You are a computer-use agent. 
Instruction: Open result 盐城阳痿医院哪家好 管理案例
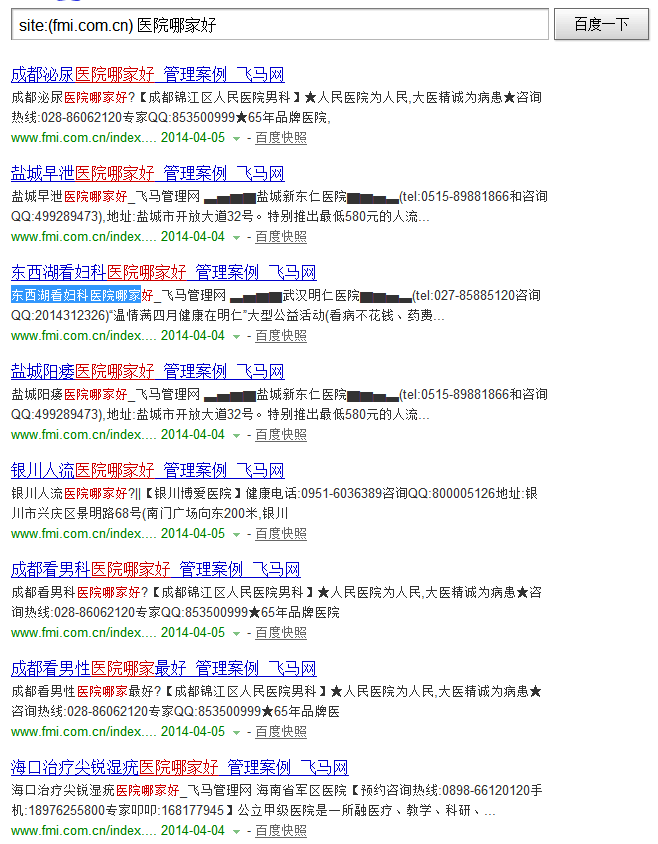148,371
